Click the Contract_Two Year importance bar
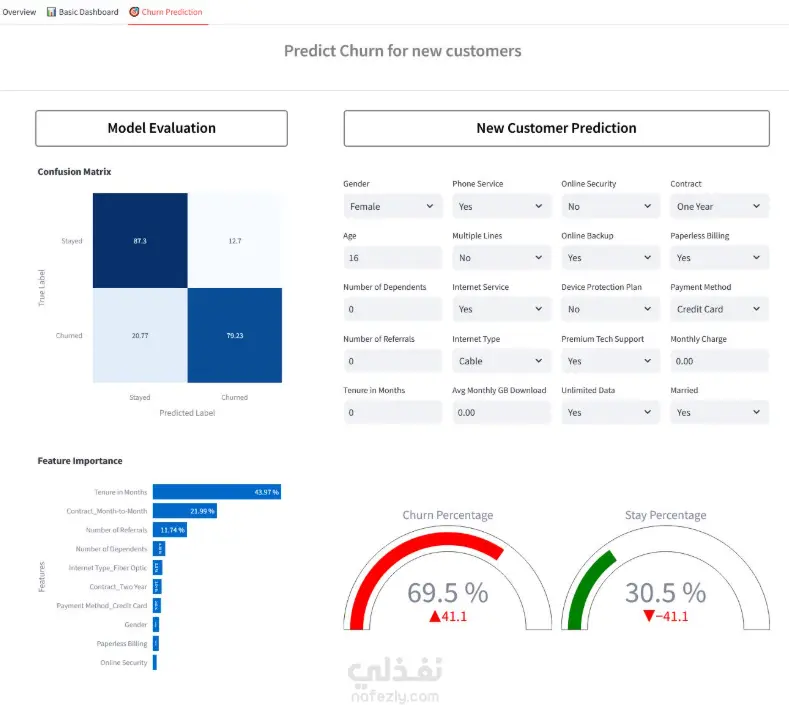Image resolution: width=789 pixels, height=705 pixels. click(157, 587)
